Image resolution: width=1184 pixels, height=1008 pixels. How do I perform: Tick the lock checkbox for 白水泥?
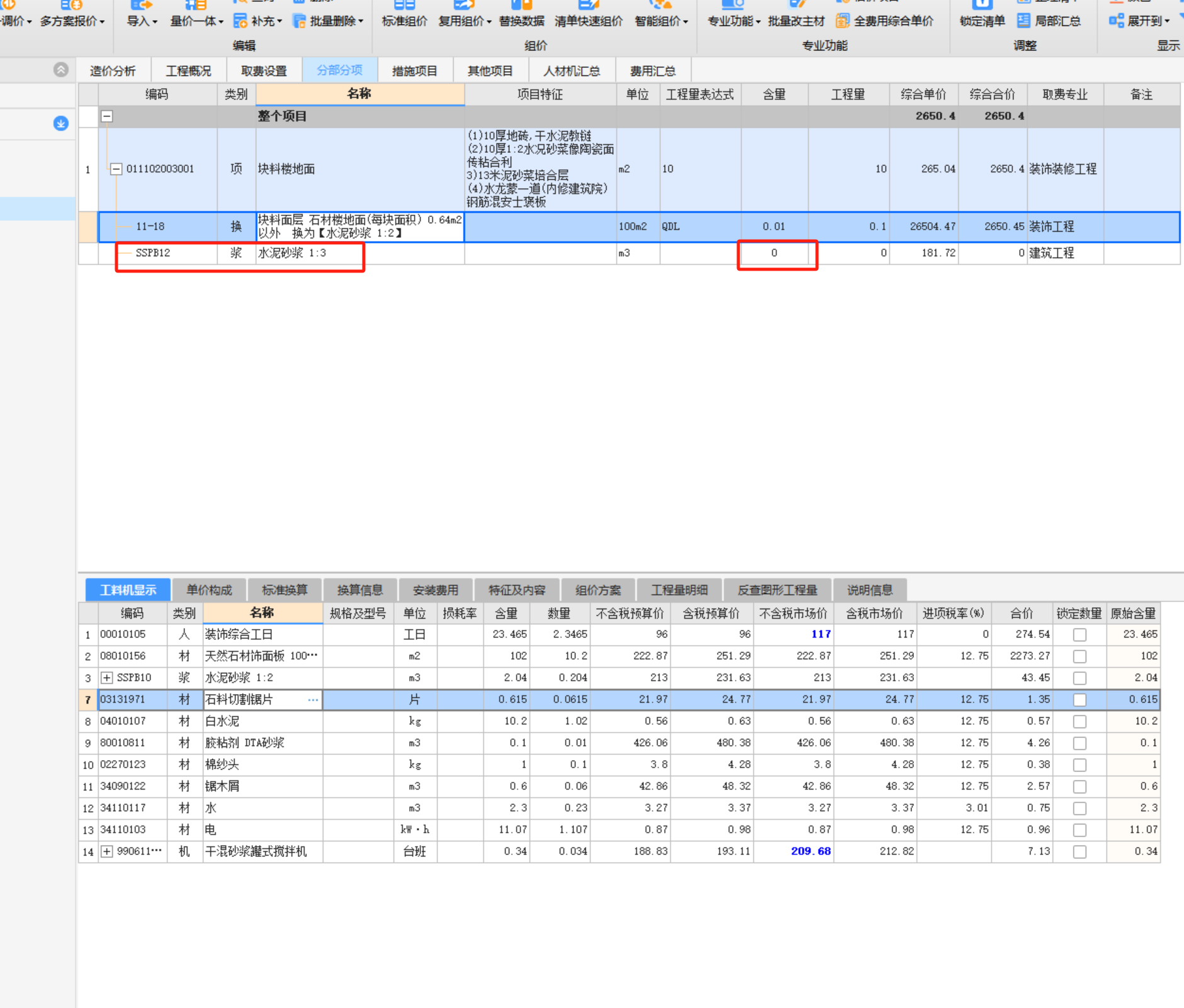tap(1080, 722)
